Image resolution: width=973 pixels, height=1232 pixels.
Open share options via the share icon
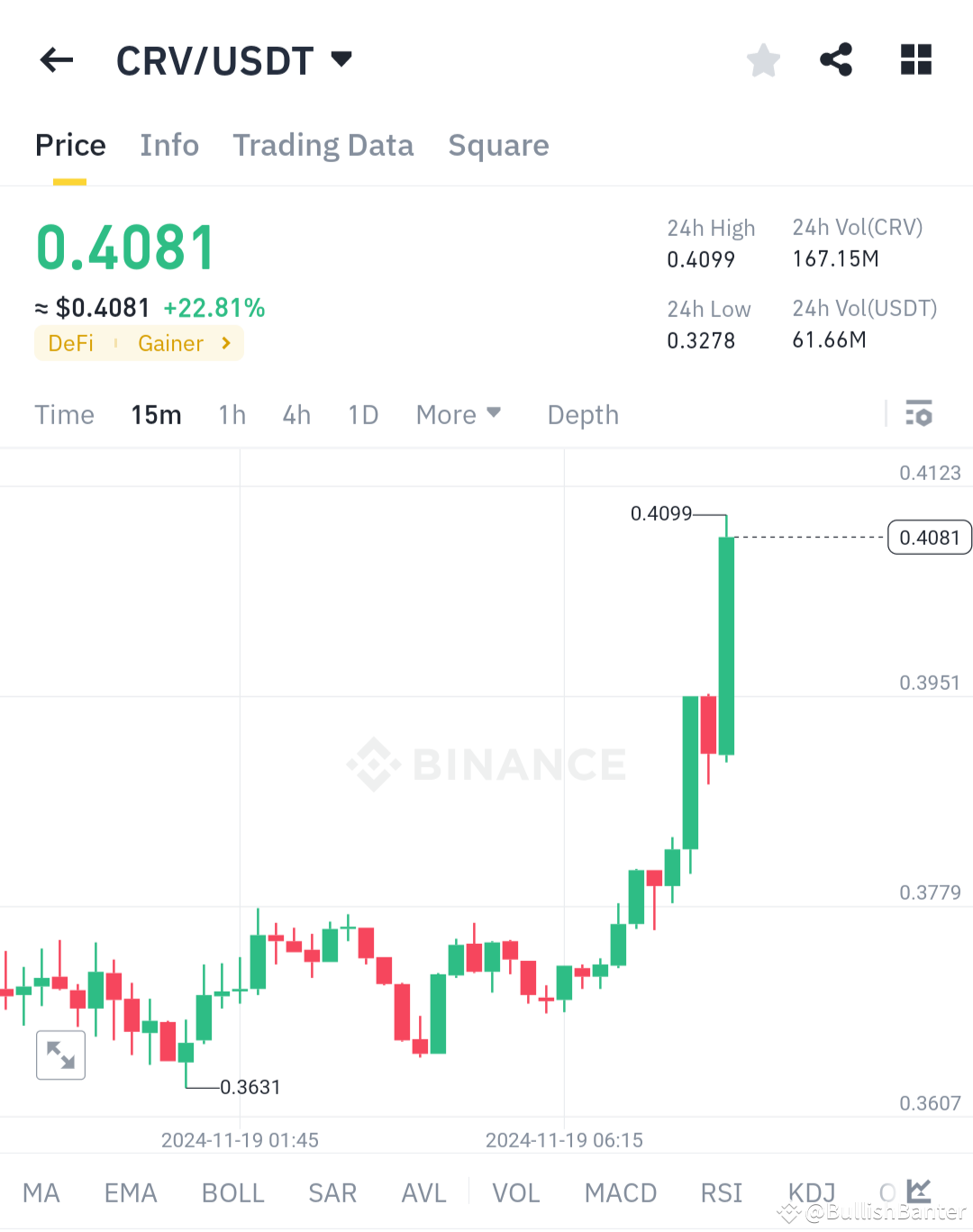(836, 59)
